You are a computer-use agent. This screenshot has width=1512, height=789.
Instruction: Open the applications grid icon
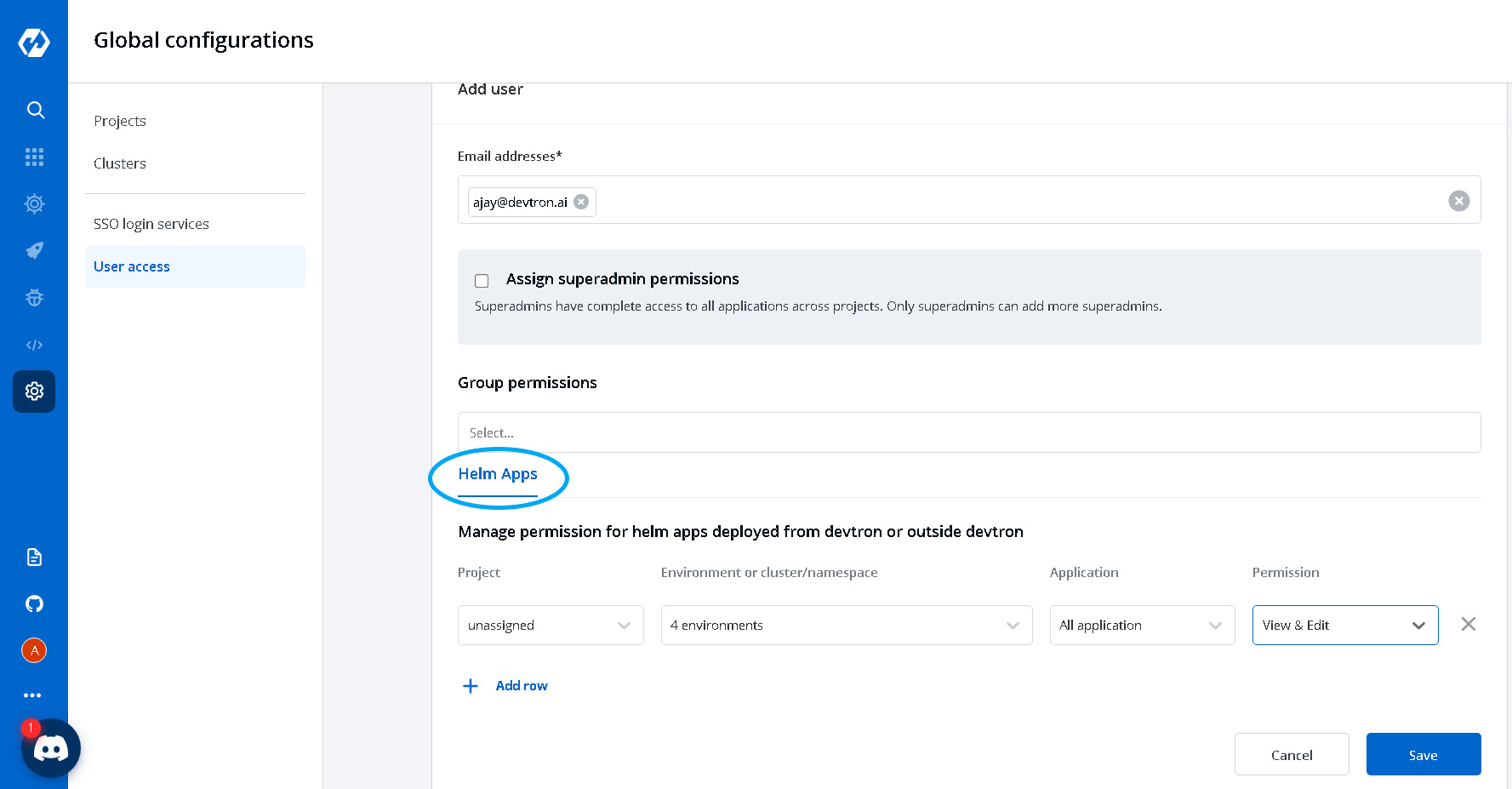click(x=34, y=157)
